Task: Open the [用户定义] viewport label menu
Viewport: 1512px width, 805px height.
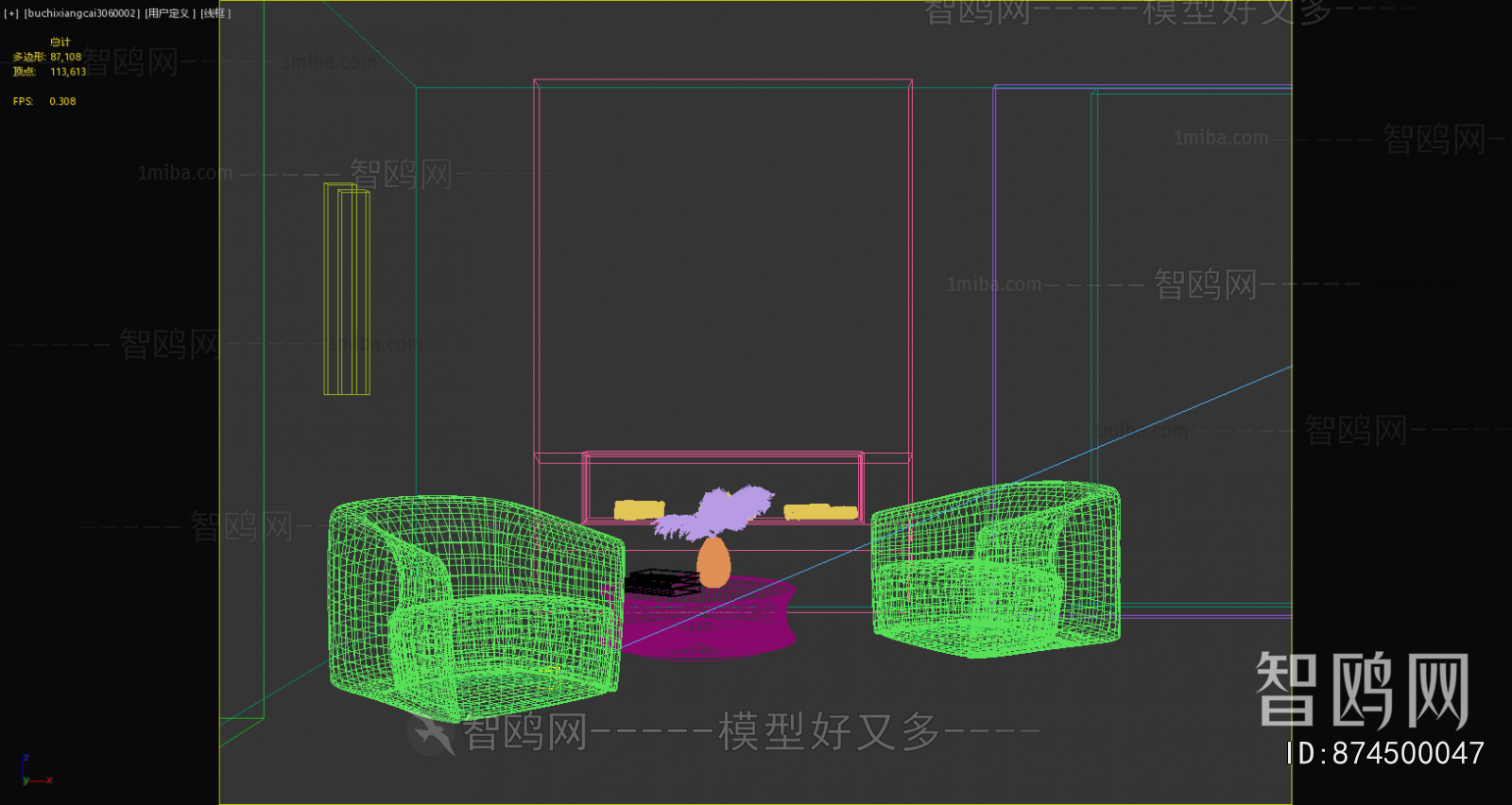Action: tap(170, 13)
